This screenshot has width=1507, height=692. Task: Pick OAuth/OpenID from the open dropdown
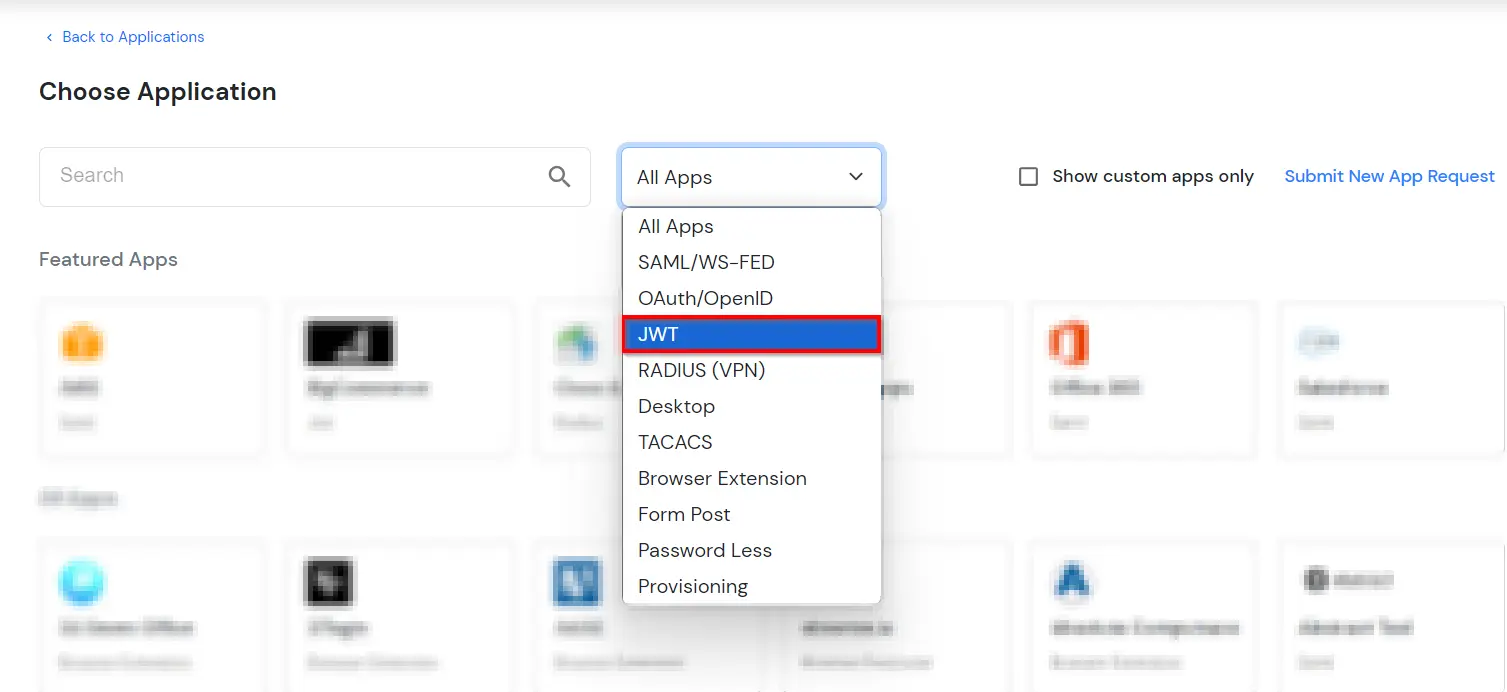[703, 298]
